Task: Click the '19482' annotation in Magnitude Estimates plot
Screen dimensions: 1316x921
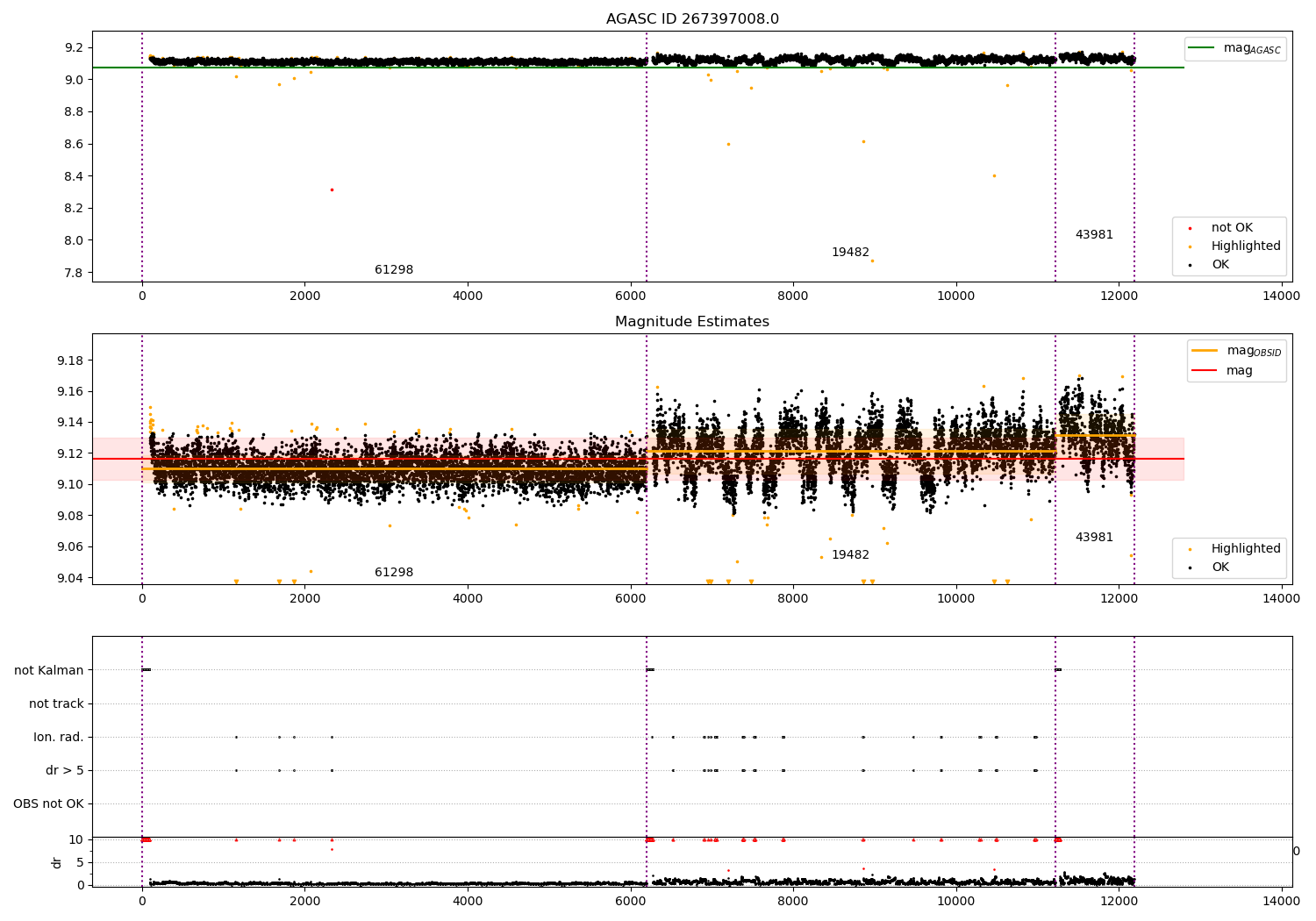Action: click(850, 555)
